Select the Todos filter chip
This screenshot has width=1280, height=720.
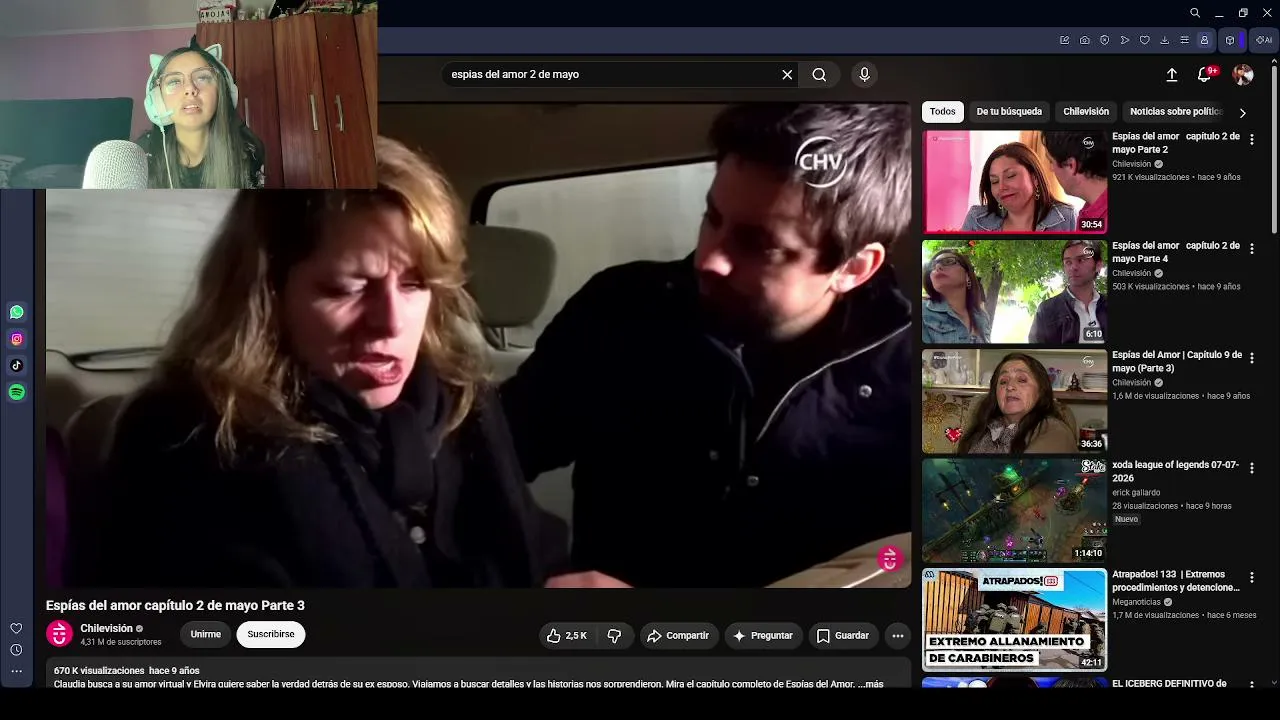tap(943, 112)
